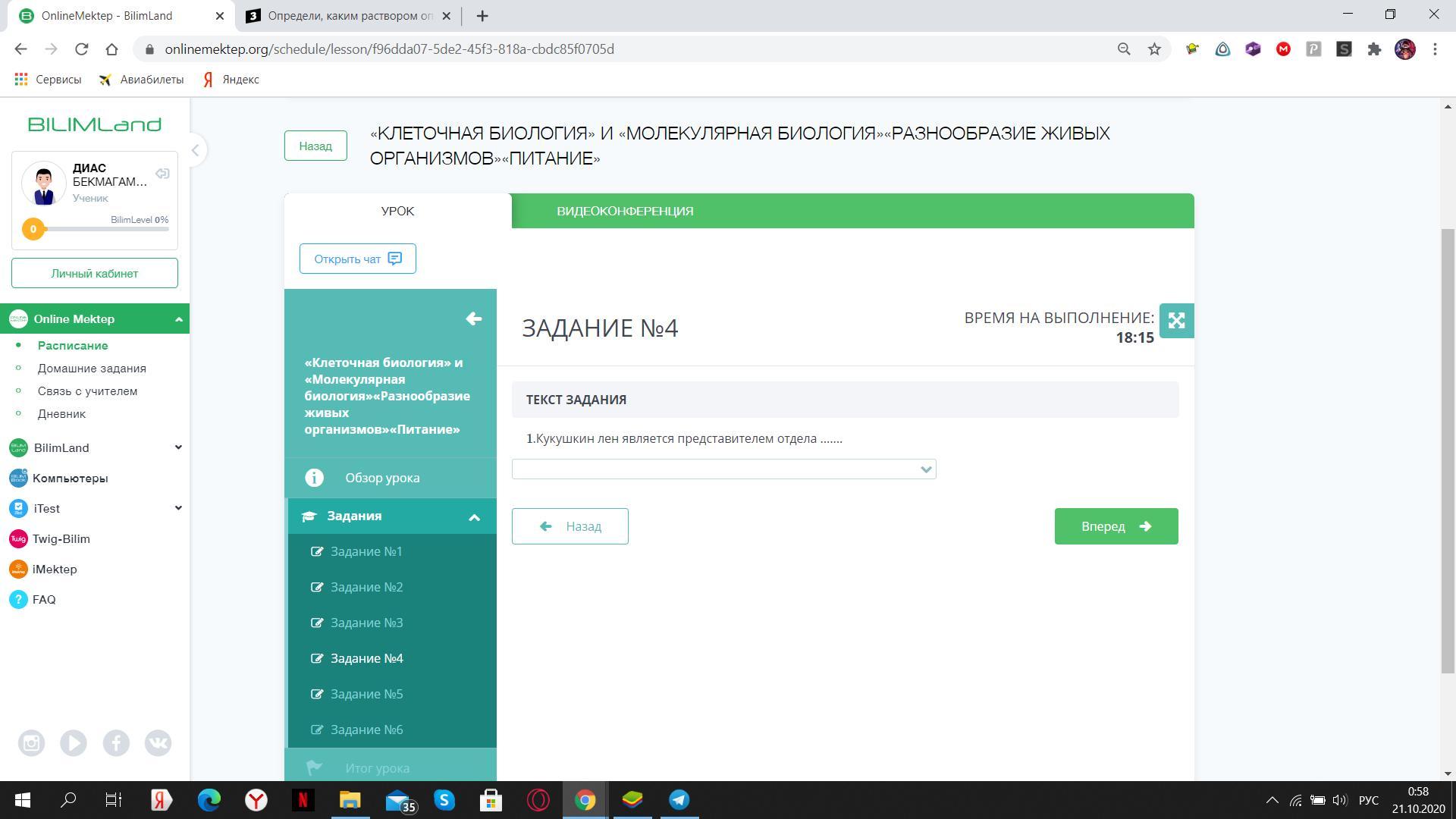Open the zoom magnifier icon in the address bar
This screenshot has height=819, width=1456.
click(1124, 49)
